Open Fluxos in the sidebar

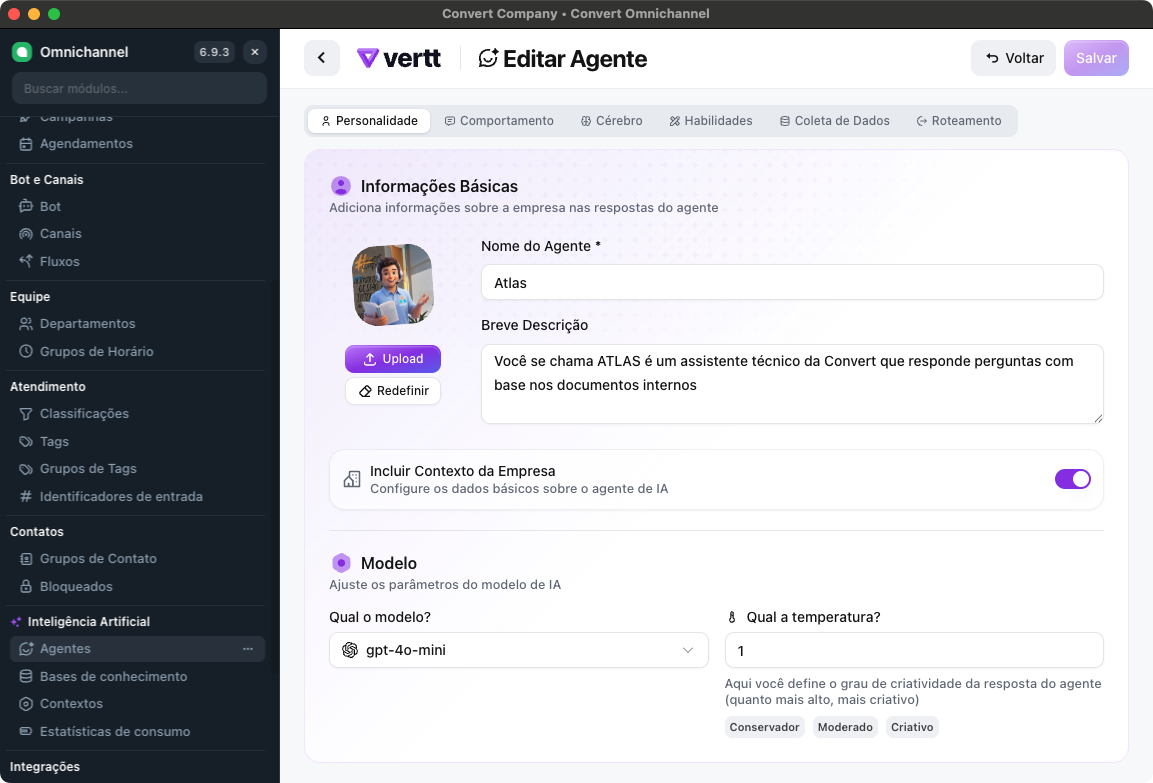click(59, 262)
